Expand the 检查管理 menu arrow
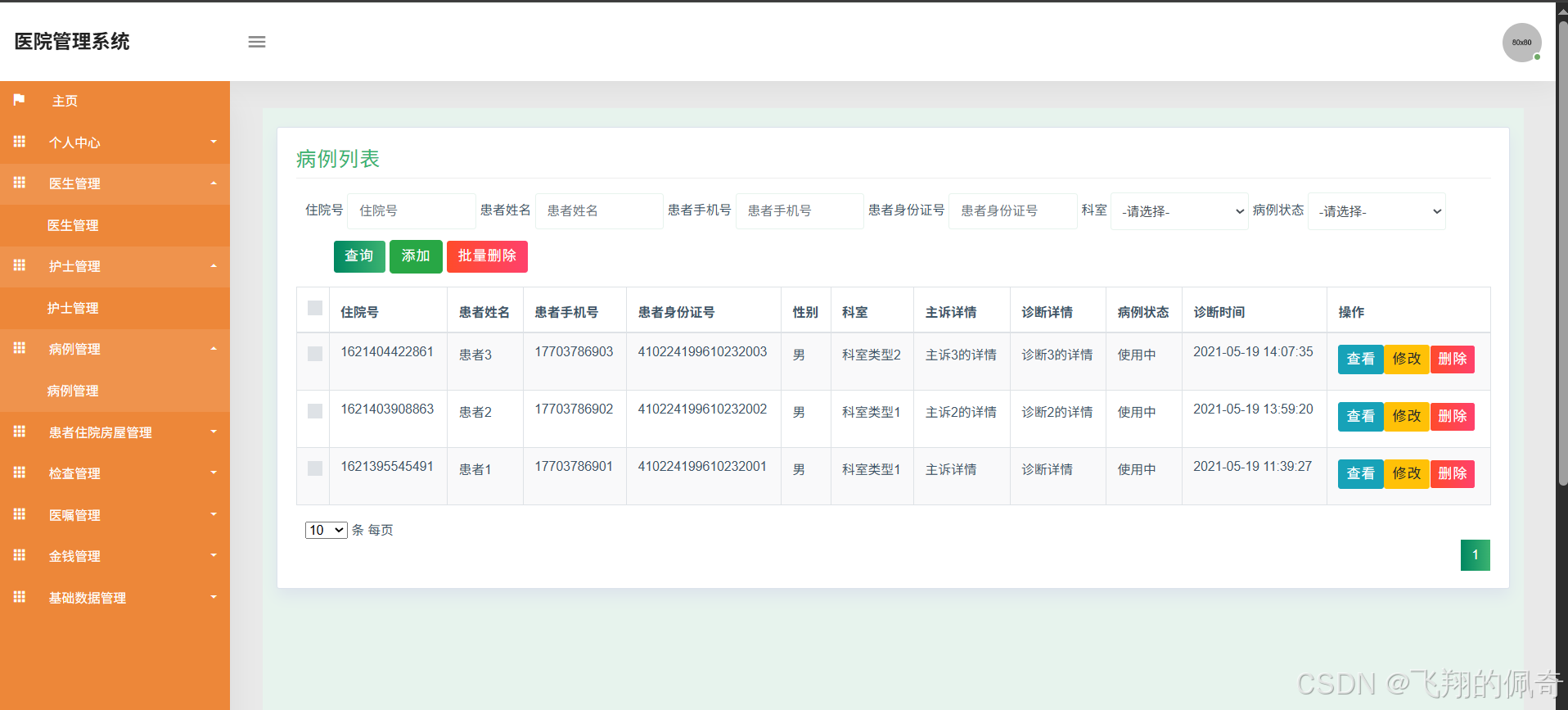 click(214, 473)
